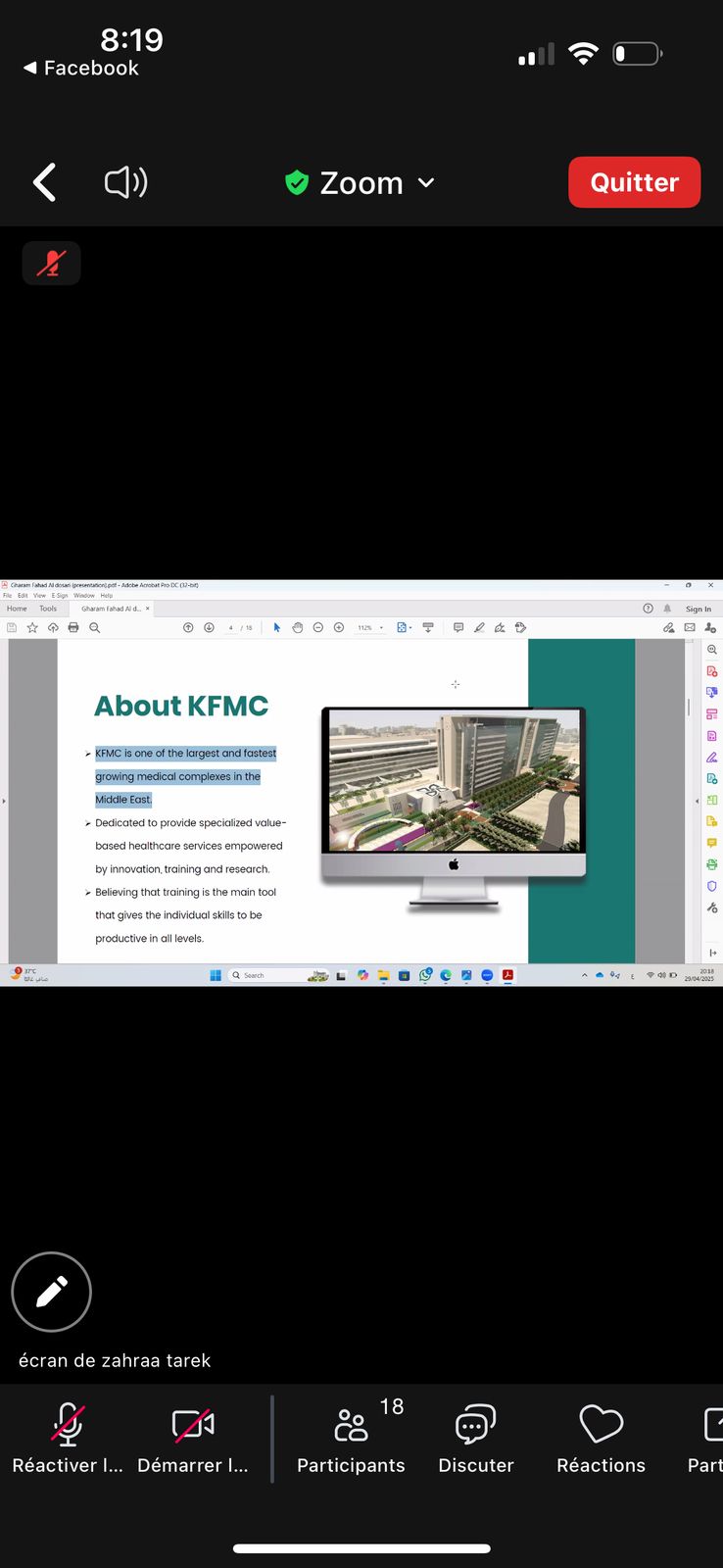The image size is (723, 1568).
Task: Open the pencil annotation tool
Action: tap(51, 1292)
